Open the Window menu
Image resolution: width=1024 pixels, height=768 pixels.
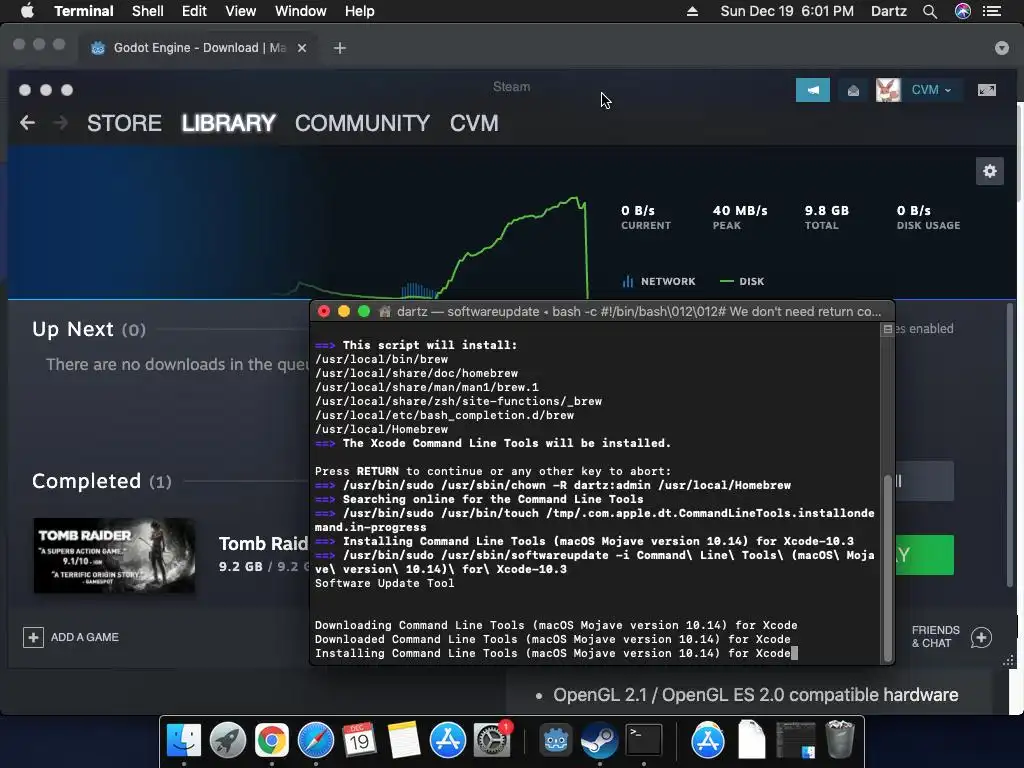(300, 11)
